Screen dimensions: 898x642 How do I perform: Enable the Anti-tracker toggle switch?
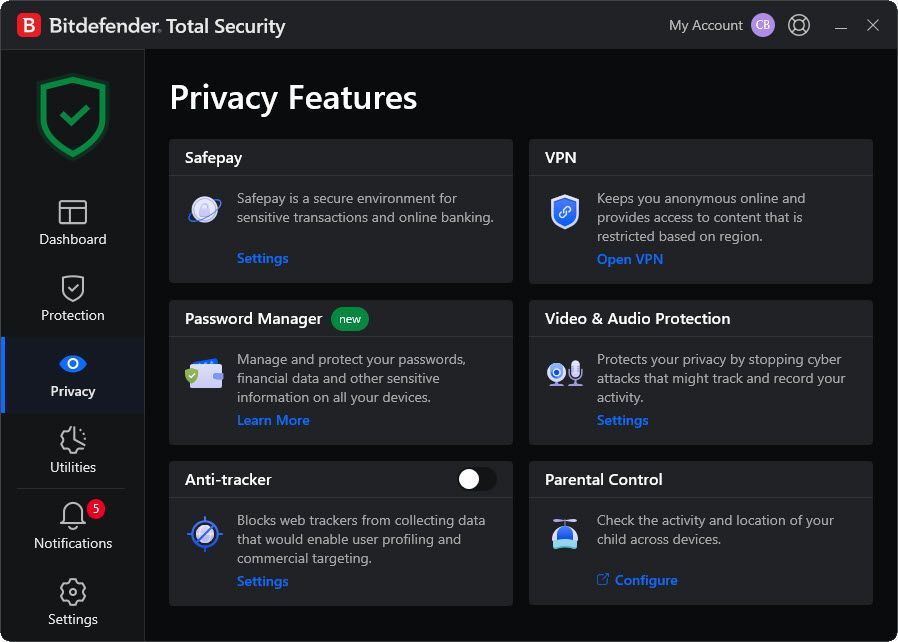click(476, 479)
